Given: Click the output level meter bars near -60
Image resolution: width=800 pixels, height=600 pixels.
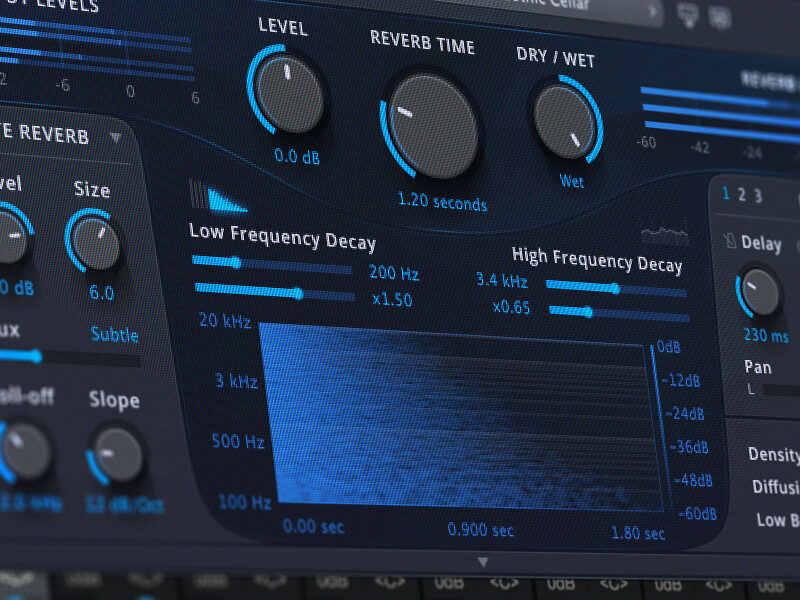Looking at the screenshot, I should tap(720, 114).
